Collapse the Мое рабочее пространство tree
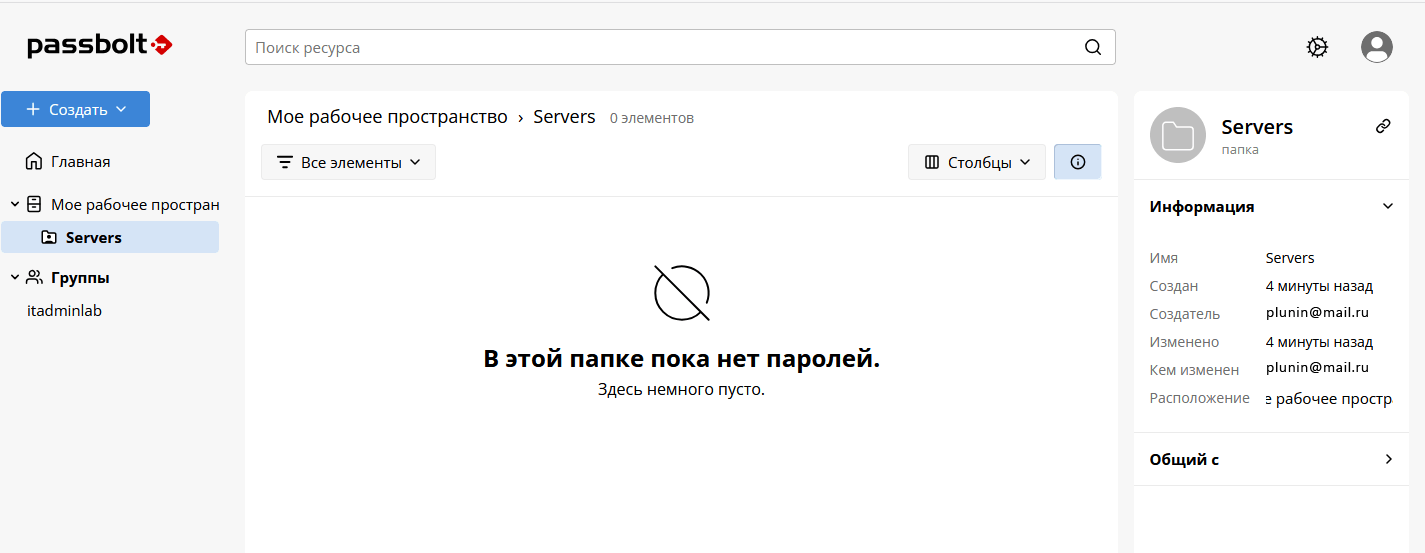This screenshot has width=1425, height=553. 15,204
